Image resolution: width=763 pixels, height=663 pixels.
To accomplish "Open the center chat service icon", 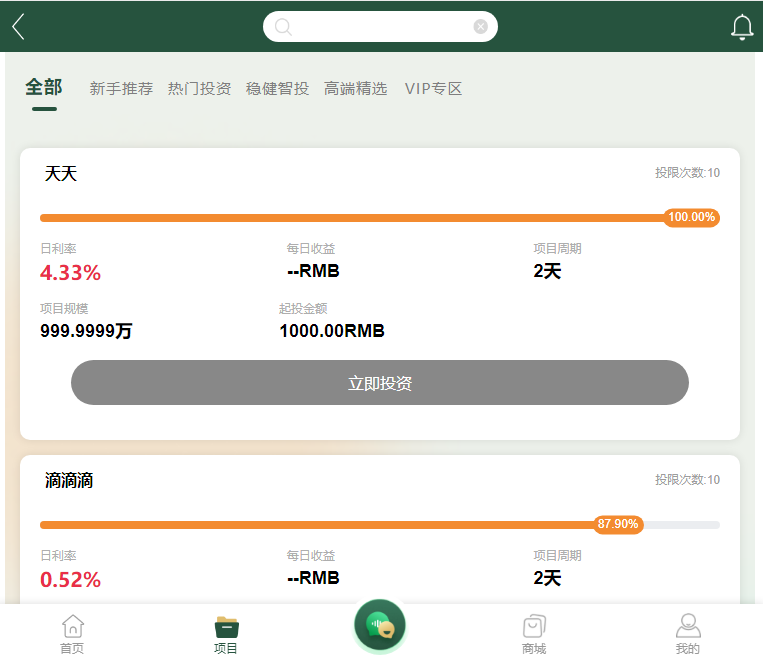I will (380, 626).
